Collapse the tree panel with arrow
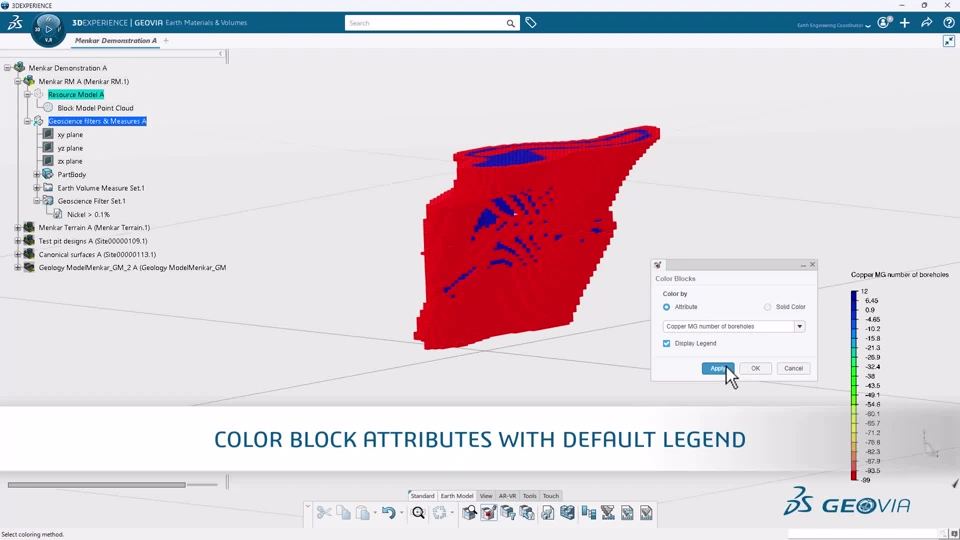 point(220,54)
